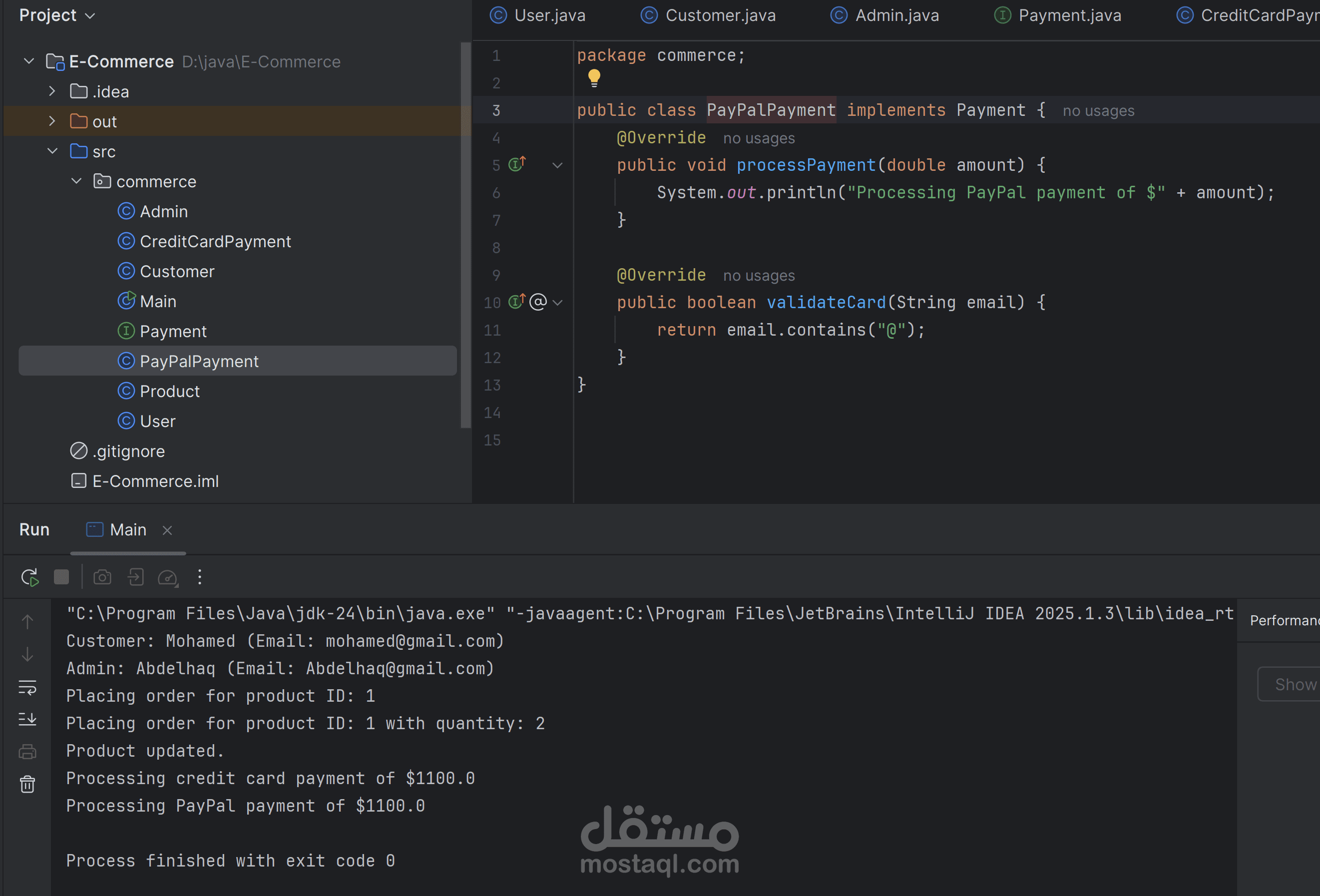Open the Project view dropdown

point(57,15)
